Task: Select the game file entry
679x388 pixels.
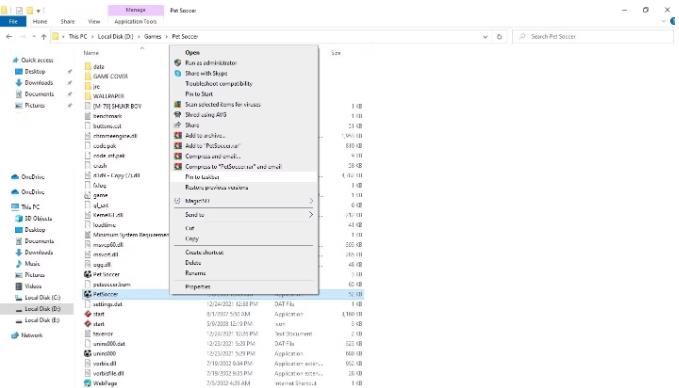Action: 100,196
